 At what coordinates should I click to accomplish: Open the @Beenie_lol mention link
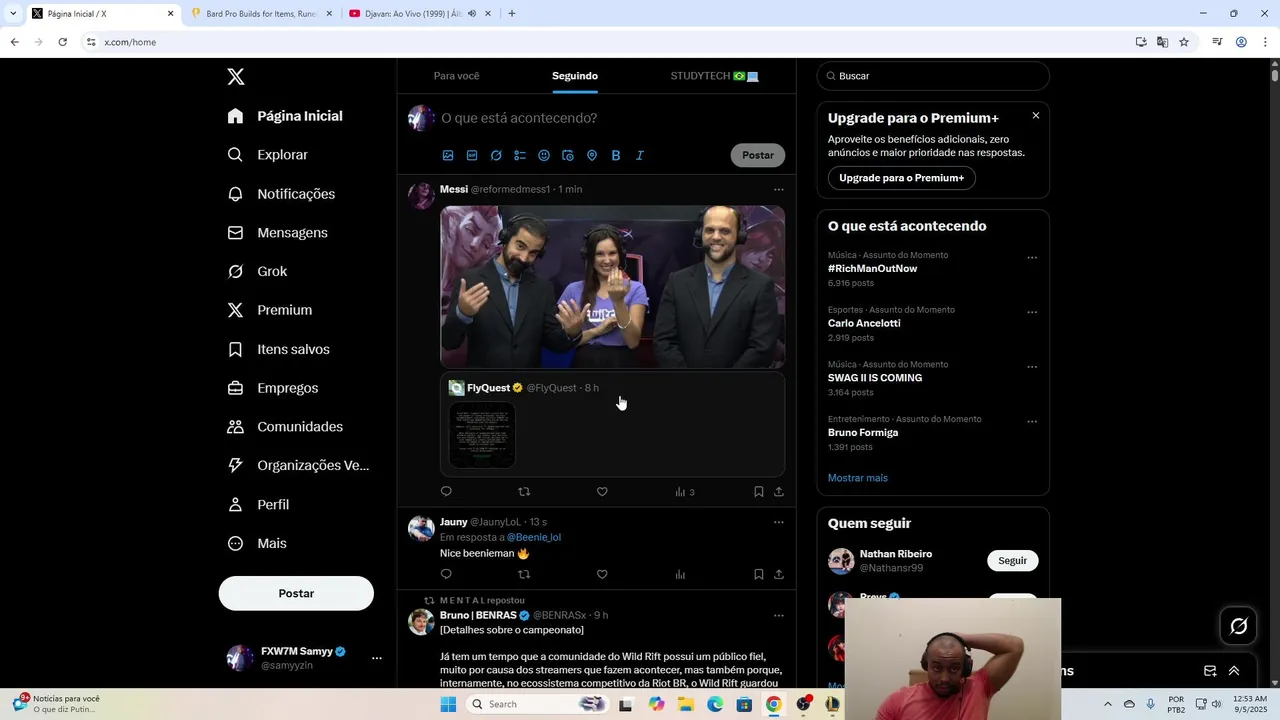click(x=534, y=537)
